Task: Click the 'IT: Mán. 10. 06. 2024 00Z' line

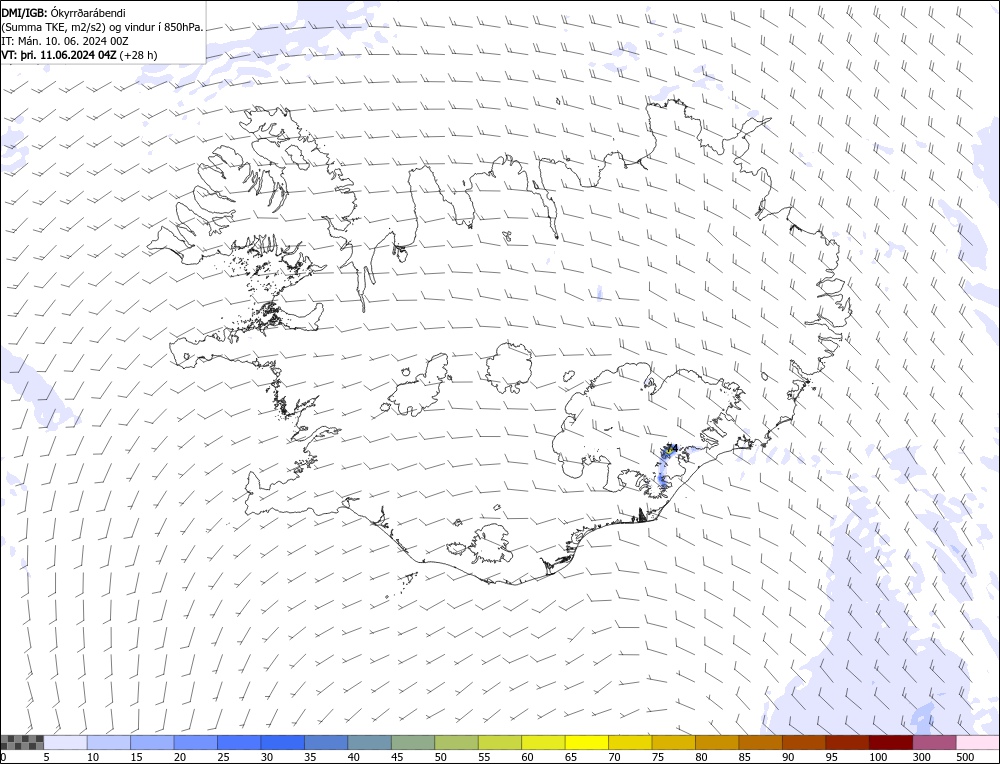Action: tap(65, 41)
